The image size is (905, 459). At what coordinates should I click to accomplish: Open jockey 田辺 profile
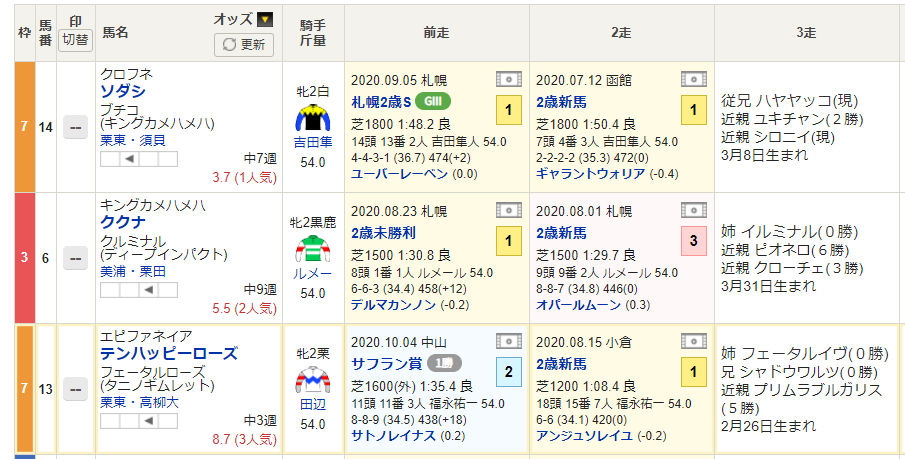tap(313, 405)
